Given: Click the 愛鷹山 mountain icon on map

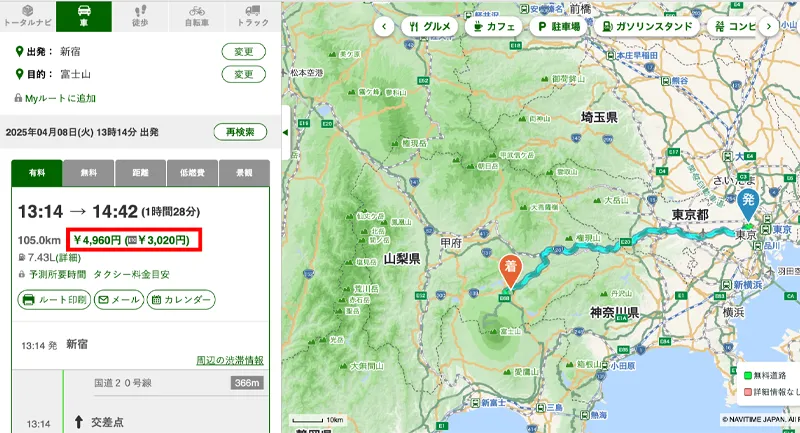Looking at the screenshot, I should tap(507, 372).
